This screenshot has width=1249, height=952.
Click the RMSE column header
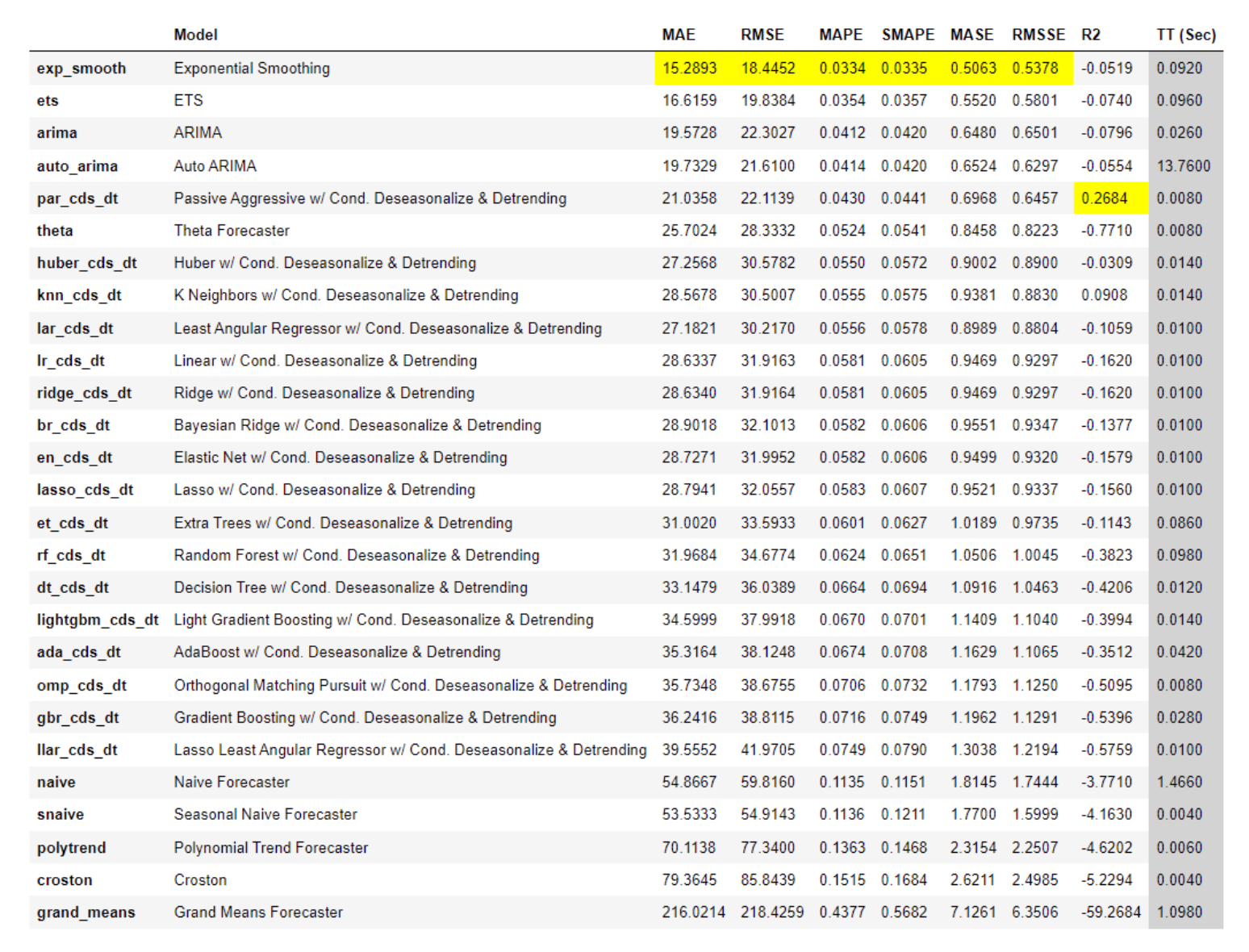(x=762, y=35)
